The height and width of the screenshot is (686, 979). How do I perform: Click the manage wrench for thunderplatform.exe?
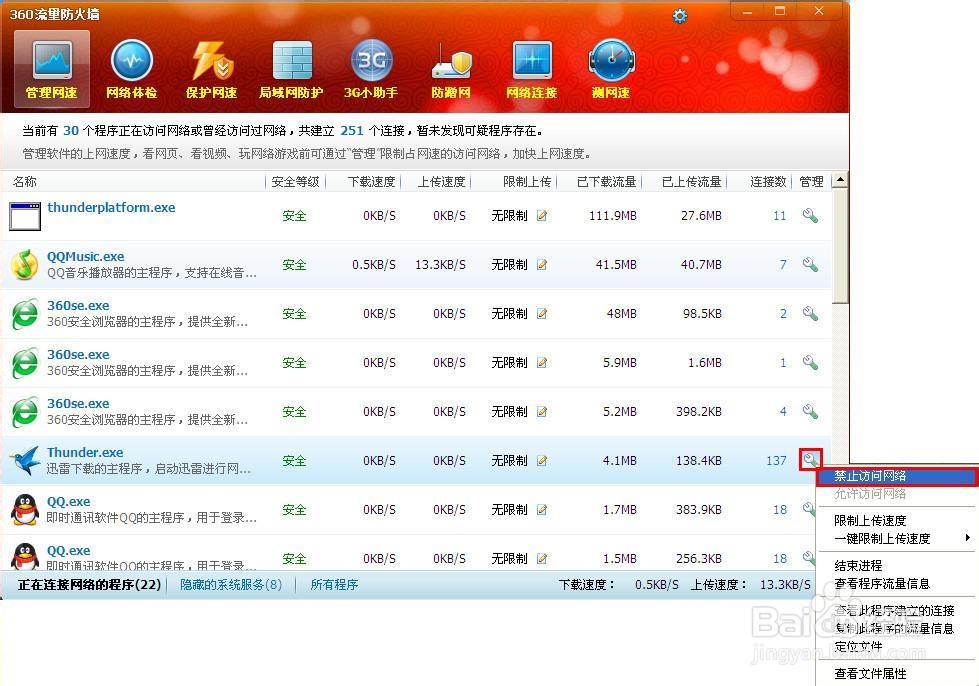click(810, 215)
